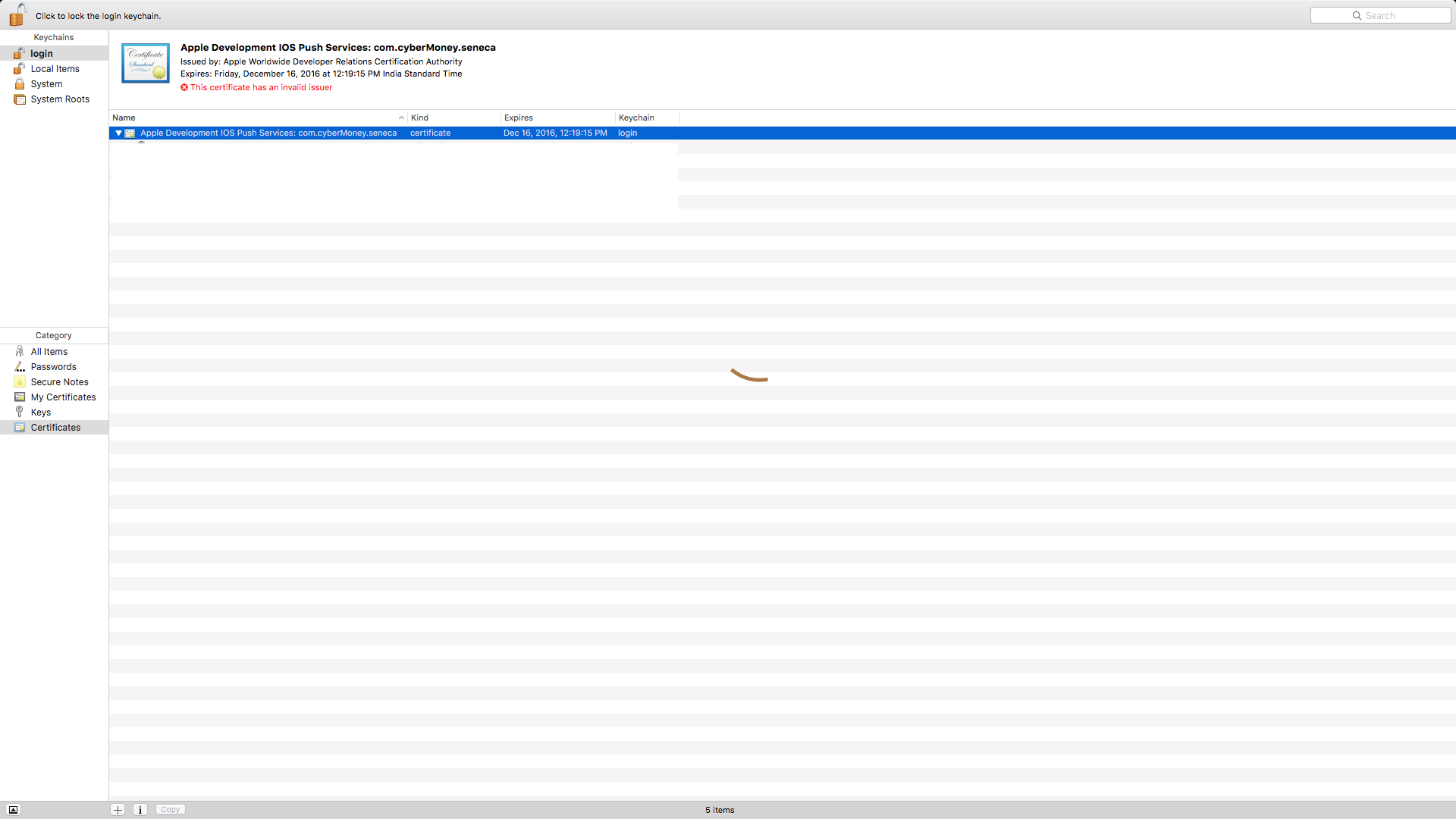Collapse the Apple Development Push certificate row

click(118, 133)
